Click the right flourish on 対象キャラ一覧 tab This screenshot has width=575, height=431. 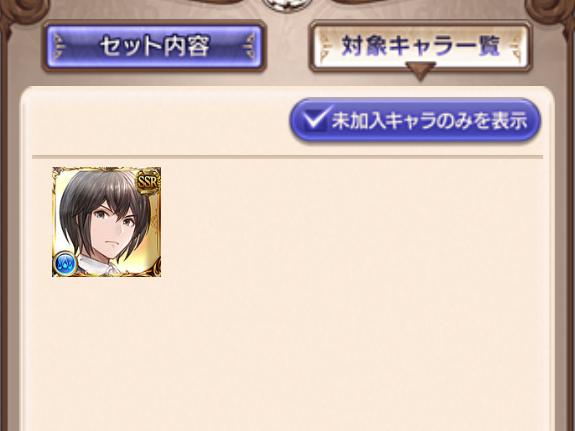514,46
